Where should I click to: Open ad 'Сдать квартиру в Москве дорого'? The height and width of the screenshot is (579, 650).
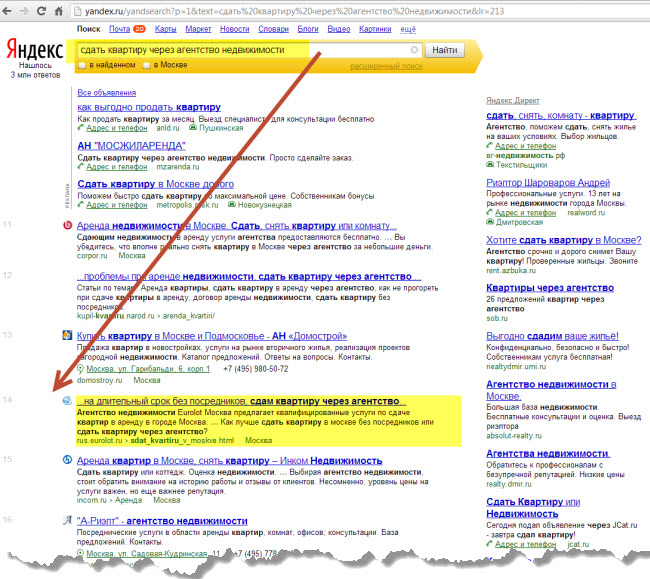pos(155,184)
